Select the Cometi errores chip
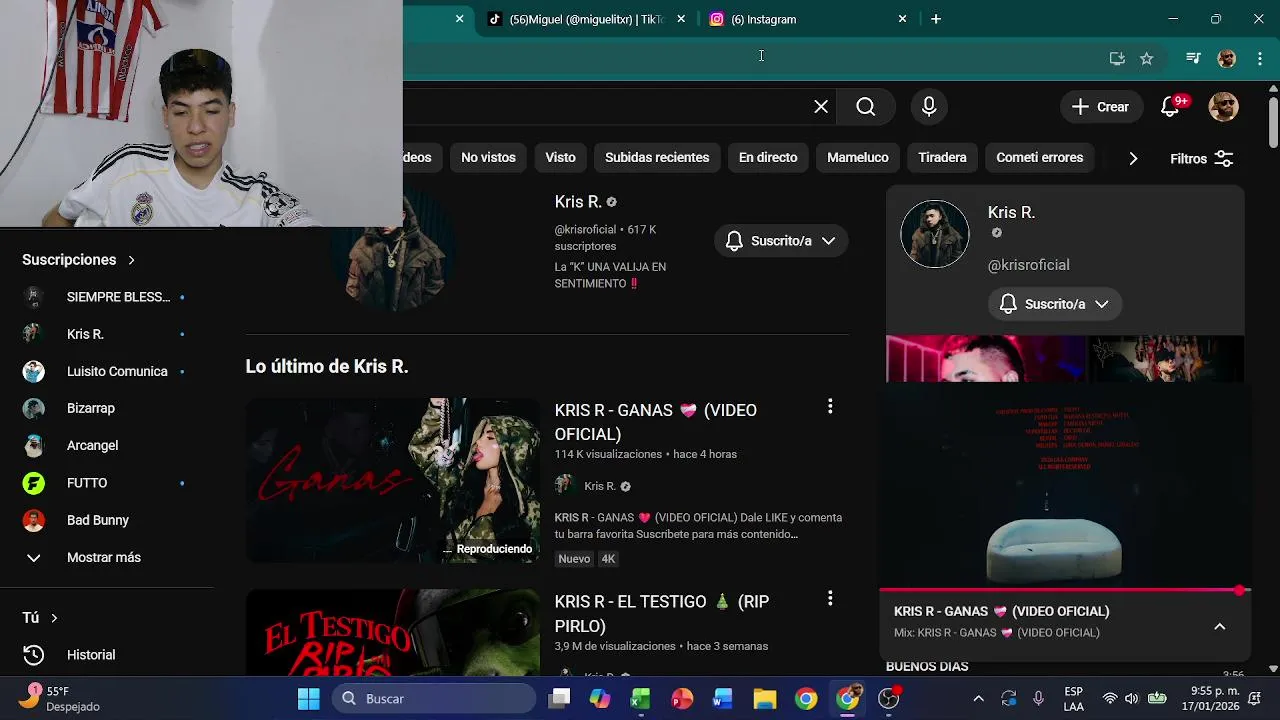The height and width of the screenshot is (720, 1280). [x=1039, y=158]
